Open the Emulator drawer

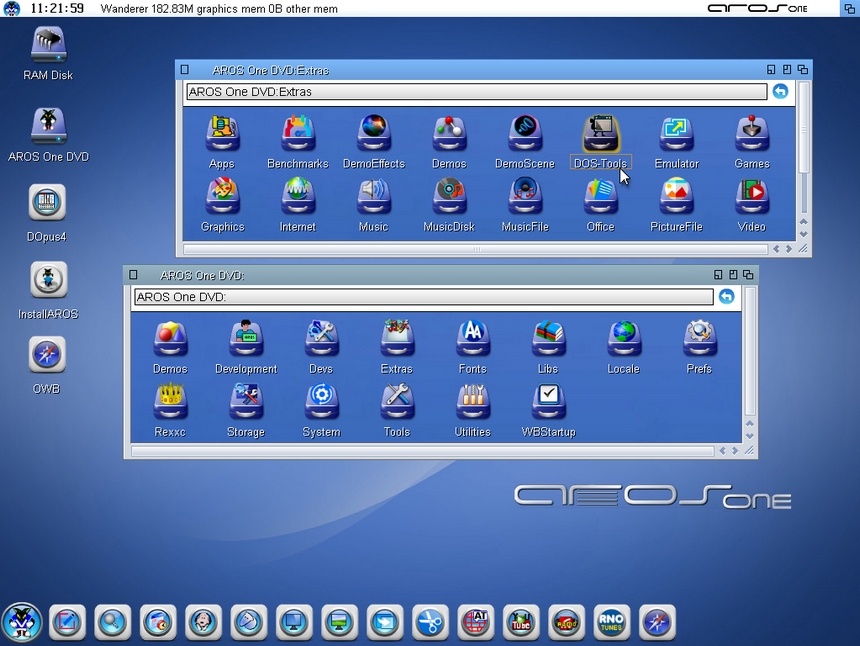click(676, 135)
